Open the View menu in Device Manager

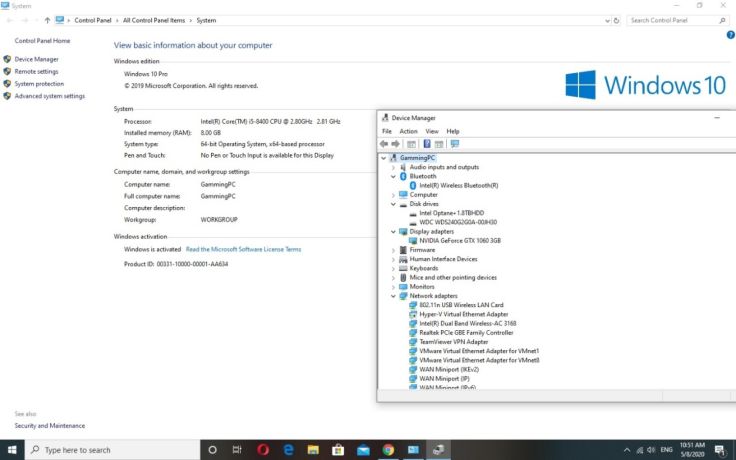(432, 131)
